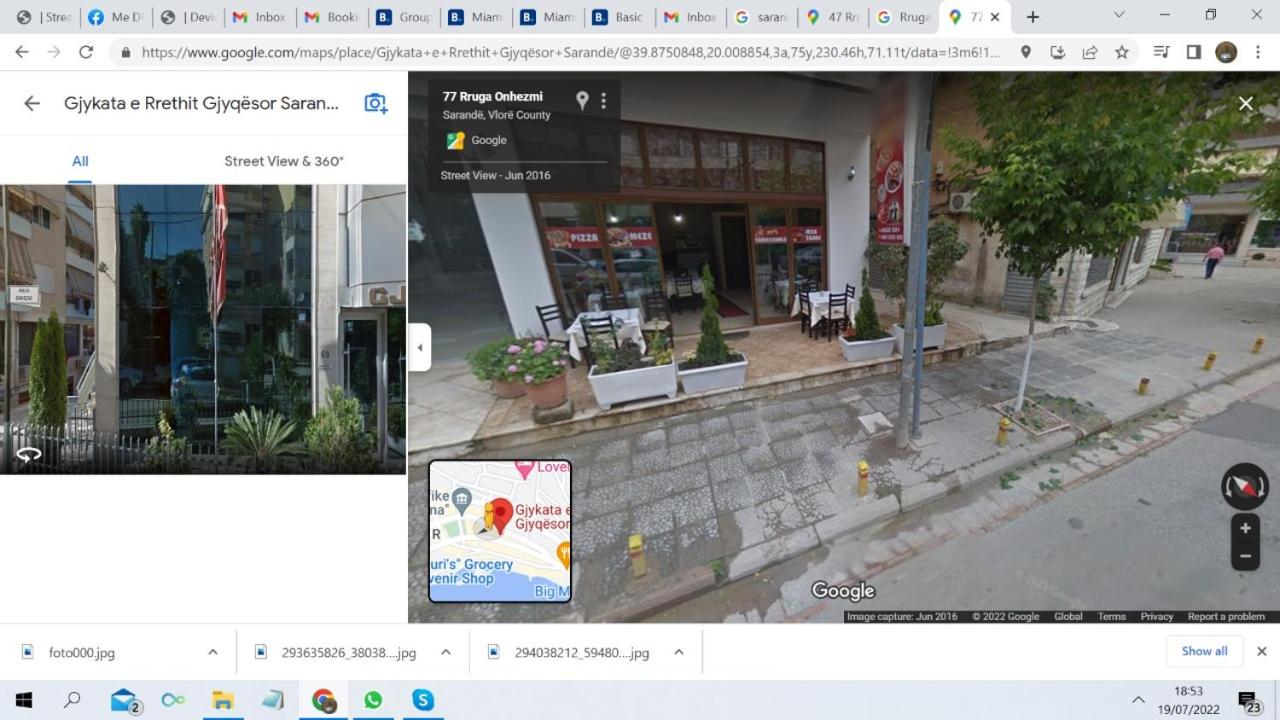
Task: Go back using the photo panel arrow
Action: pyautogui.click(x=32, y=103)
